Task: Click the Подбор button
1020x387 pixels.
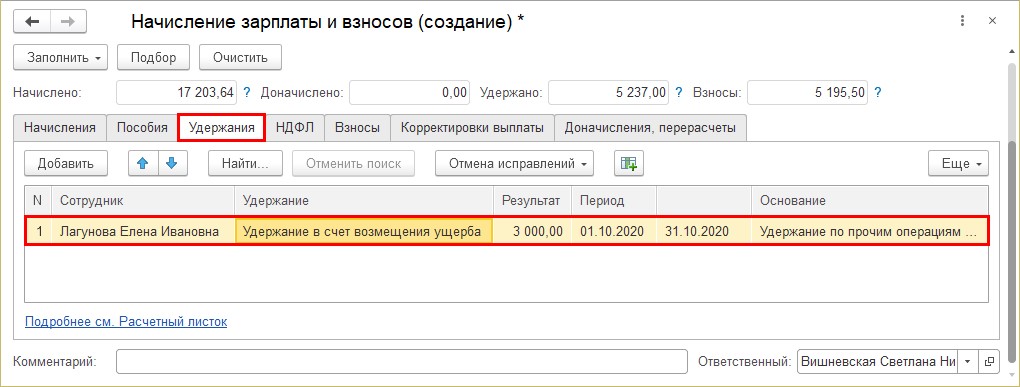Action: 154,57
